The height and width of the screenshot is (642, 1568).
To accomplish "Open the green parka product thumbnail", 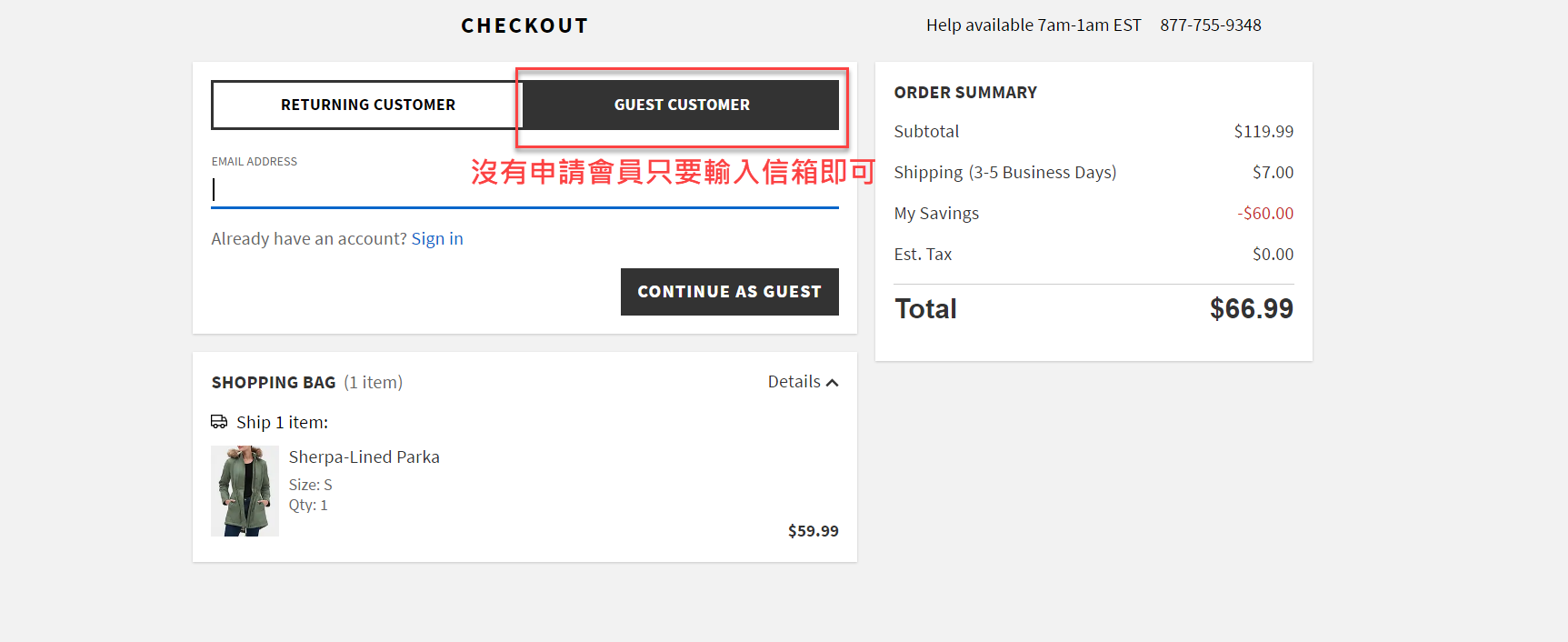I will click(x=245, y=491).
